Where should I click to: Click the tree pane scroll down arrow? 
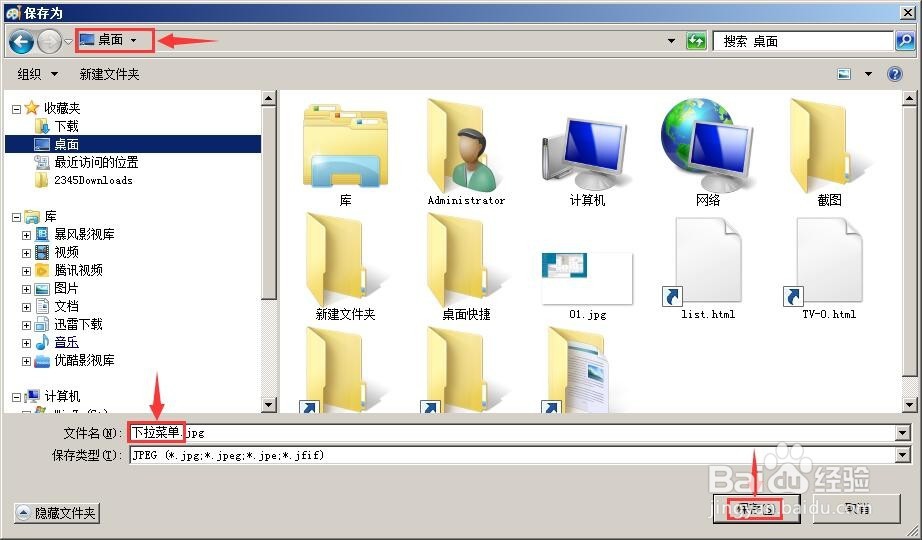(x=269, y=404)
